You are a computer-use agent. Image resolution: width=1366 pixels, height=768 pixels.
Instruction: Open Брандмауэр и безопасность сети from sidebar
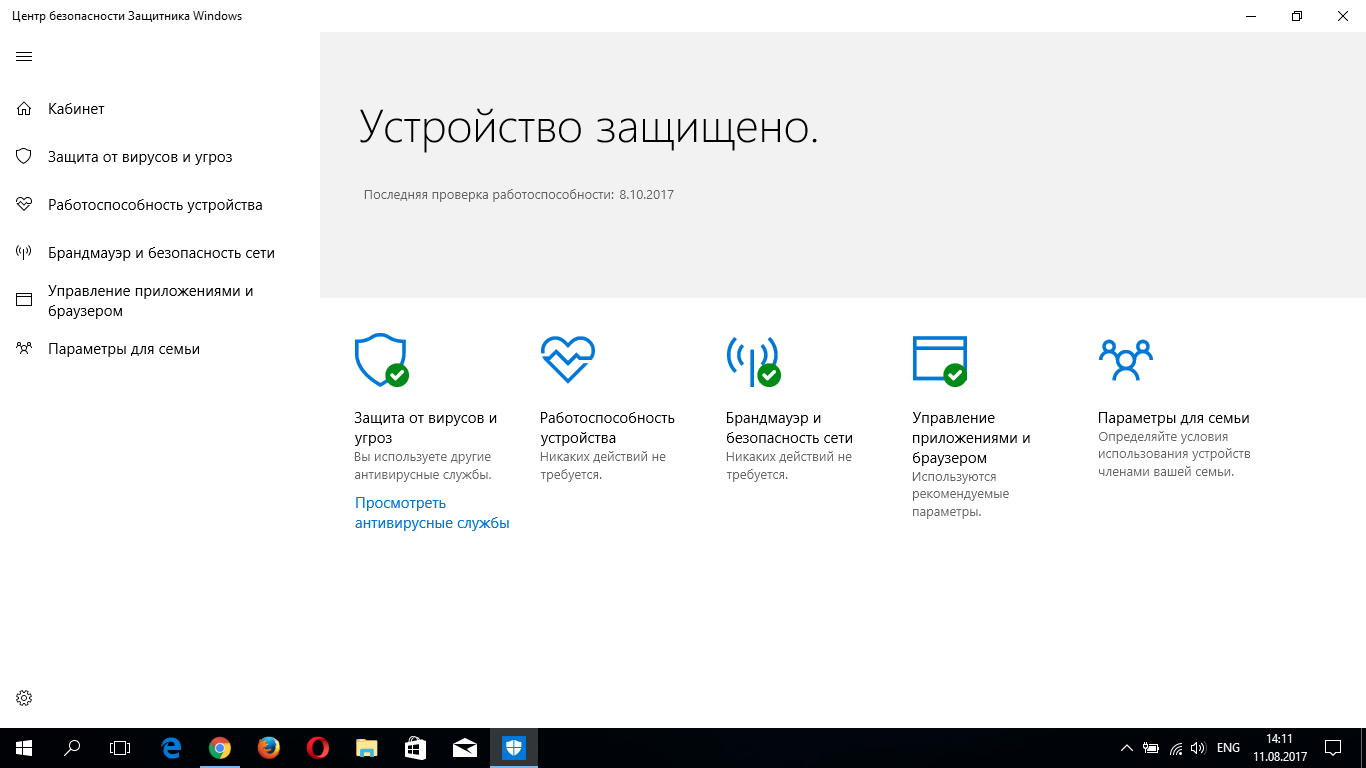coord(161,253)
